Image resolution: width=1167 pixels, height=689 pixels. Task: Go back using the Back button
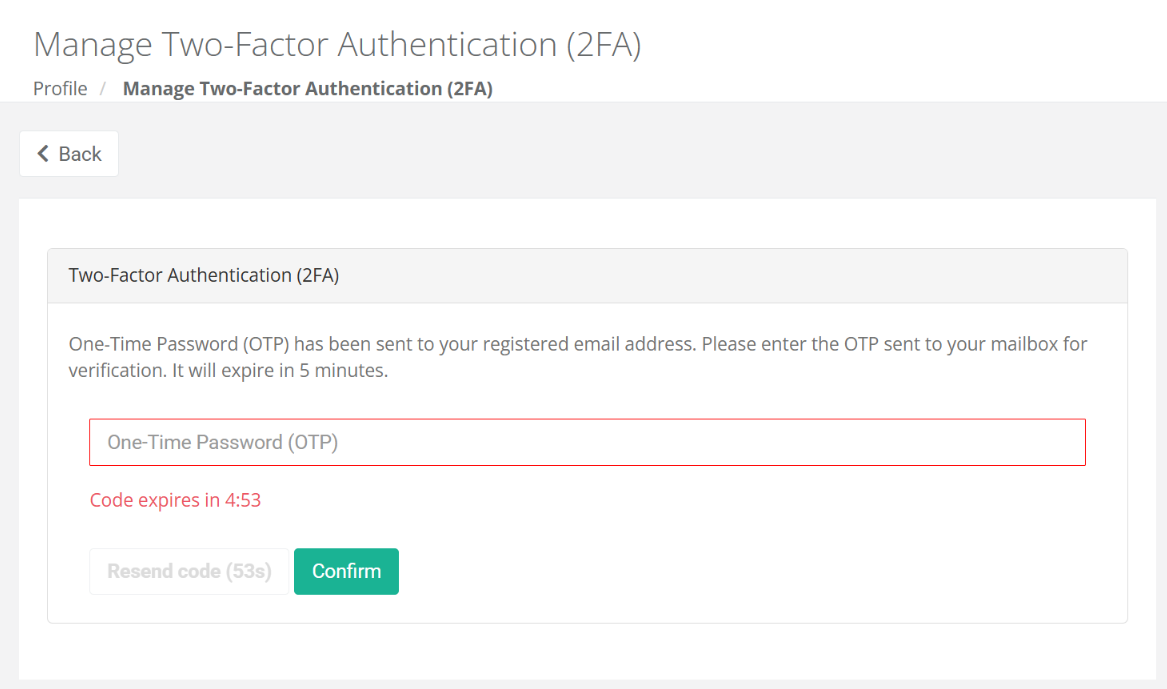69,154
